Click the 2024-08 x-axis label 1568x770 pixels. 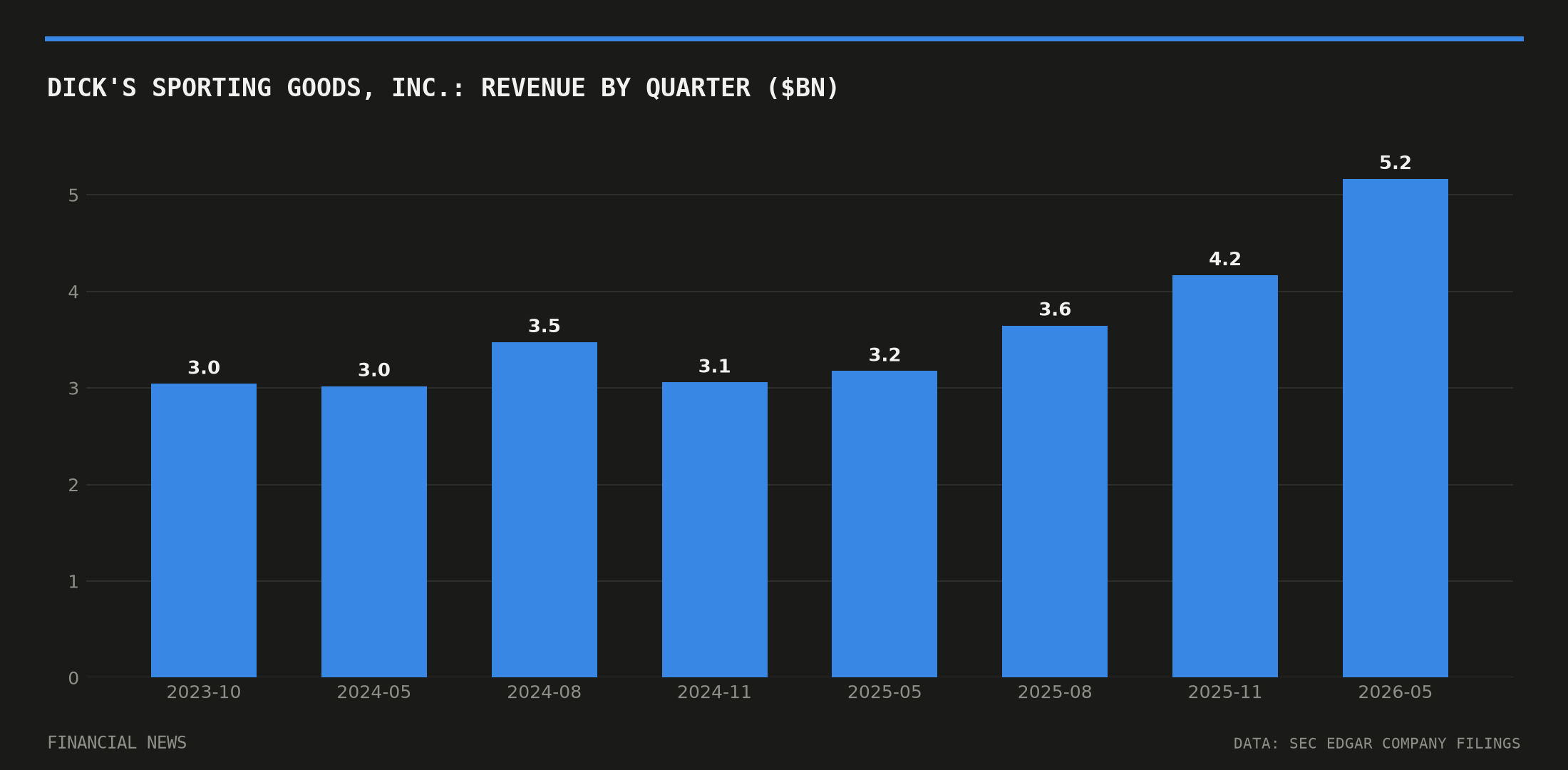pos(545,692)
